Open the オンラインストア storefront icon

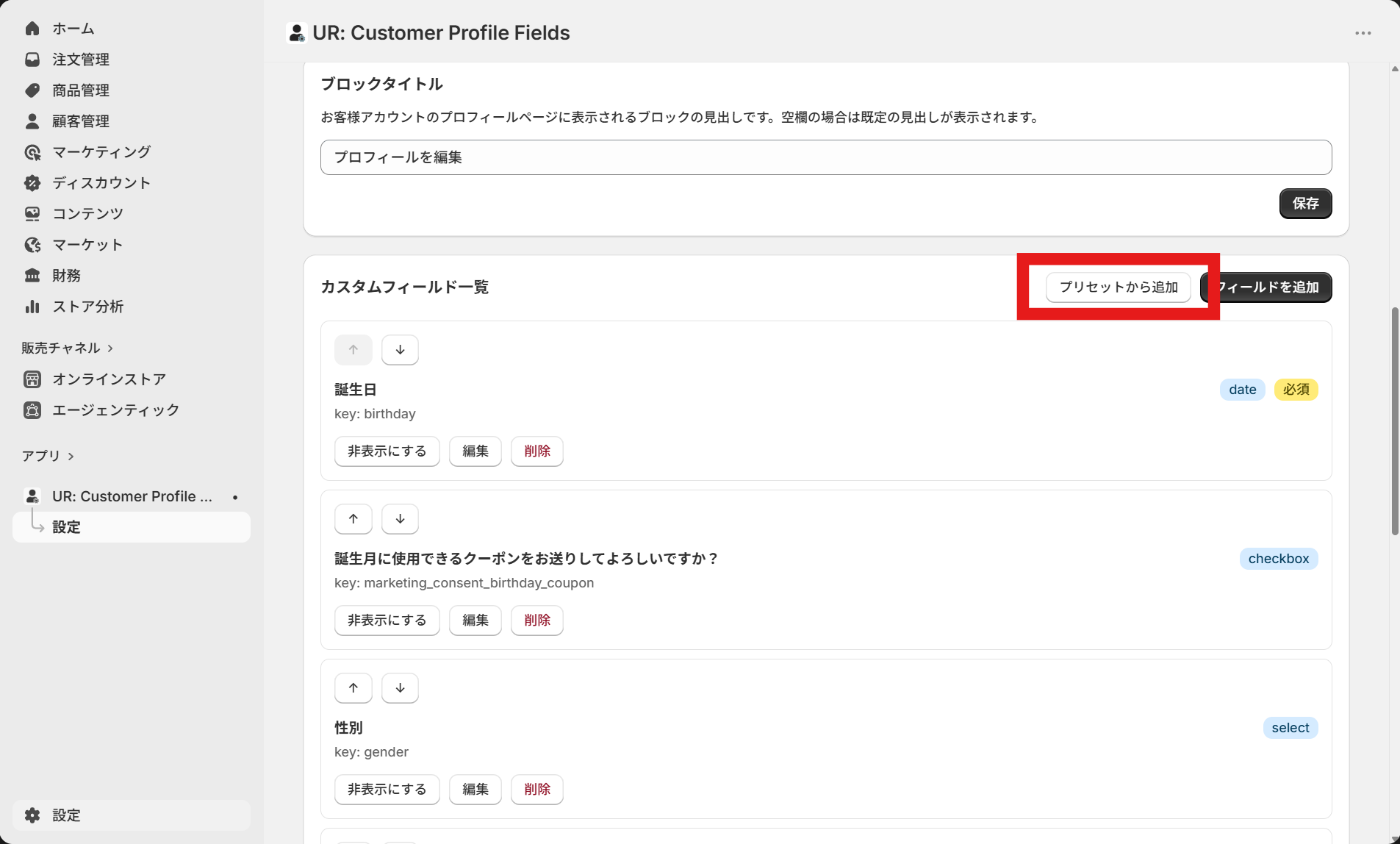coord(32,379)
